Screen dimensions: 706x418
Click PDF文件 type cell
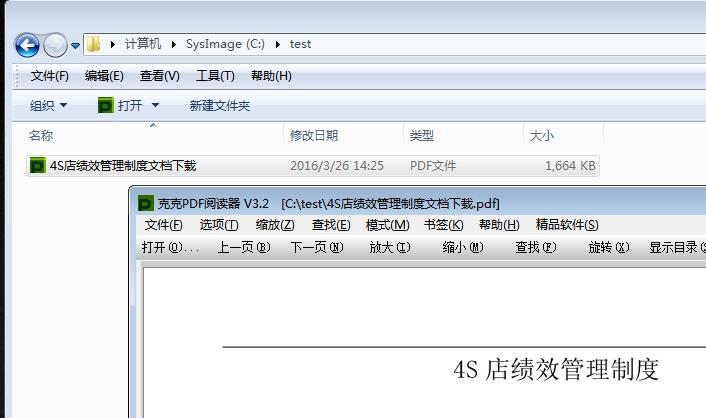[x=433, y=166]
